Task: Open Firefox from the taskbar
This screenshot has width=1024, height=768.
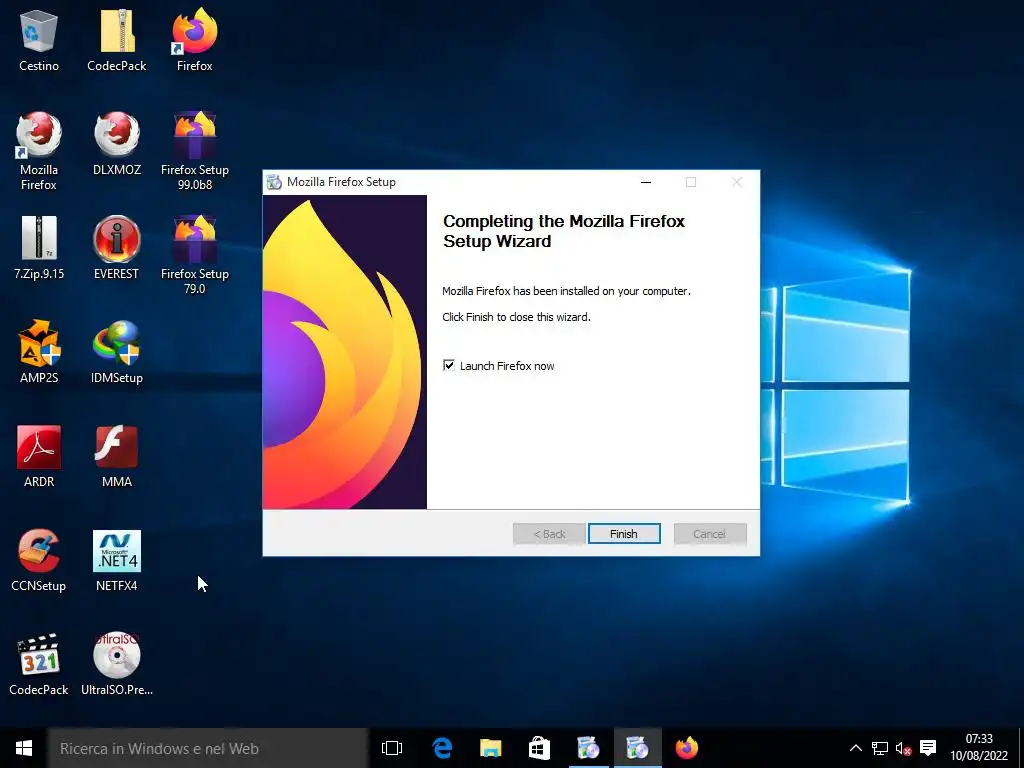Action: click(x=686, y=748)
